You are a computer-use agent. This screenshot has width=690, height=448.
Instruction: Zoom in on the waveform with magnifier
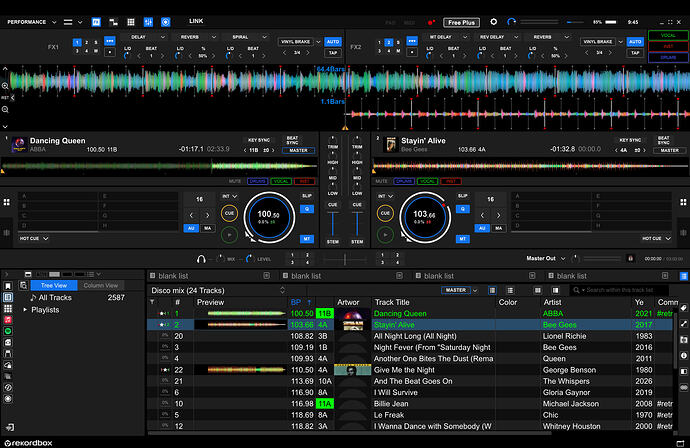[x=5, y=86]
